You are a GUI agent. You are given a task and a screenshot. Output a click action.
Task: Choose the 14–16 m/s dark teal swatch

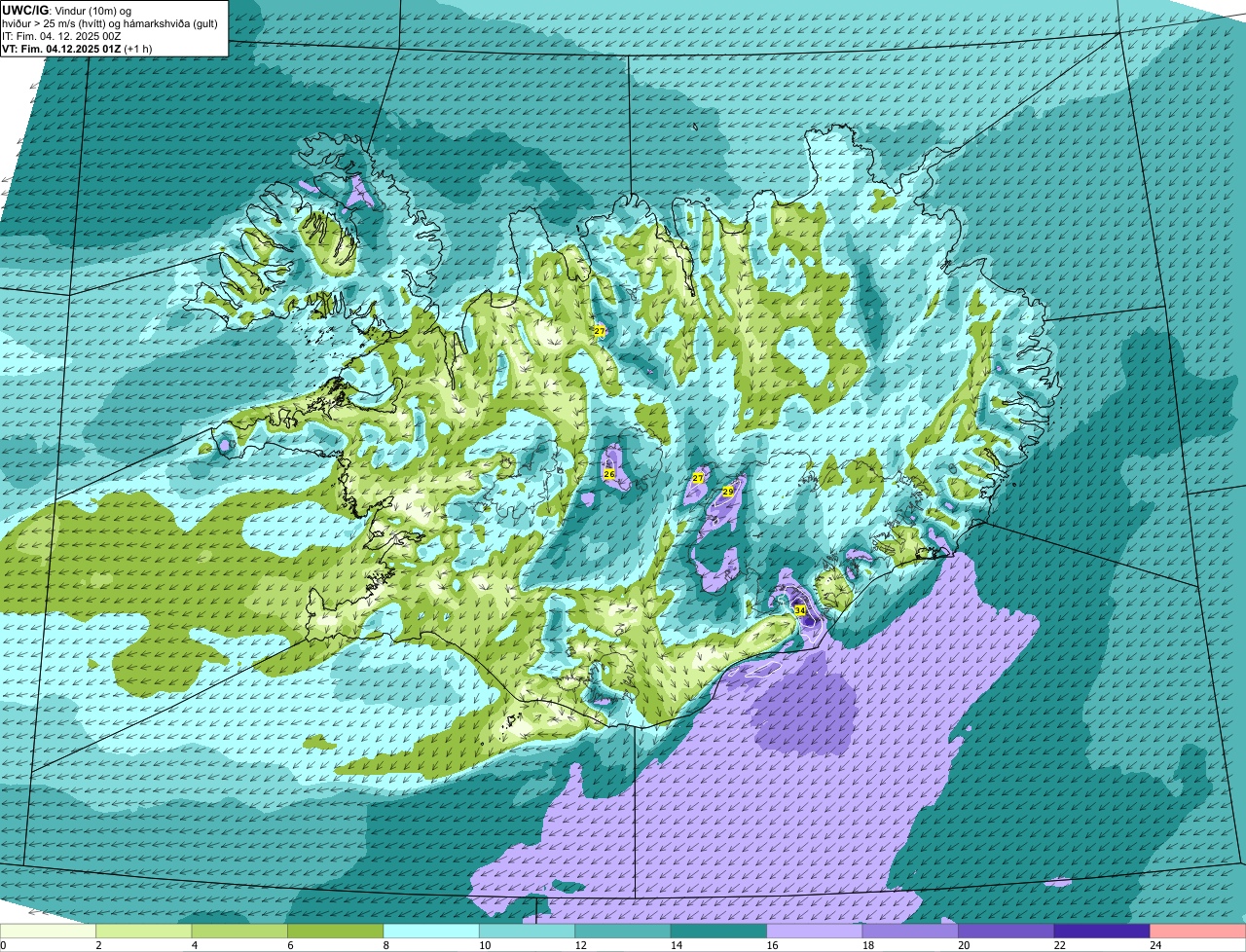click(719, 932)
